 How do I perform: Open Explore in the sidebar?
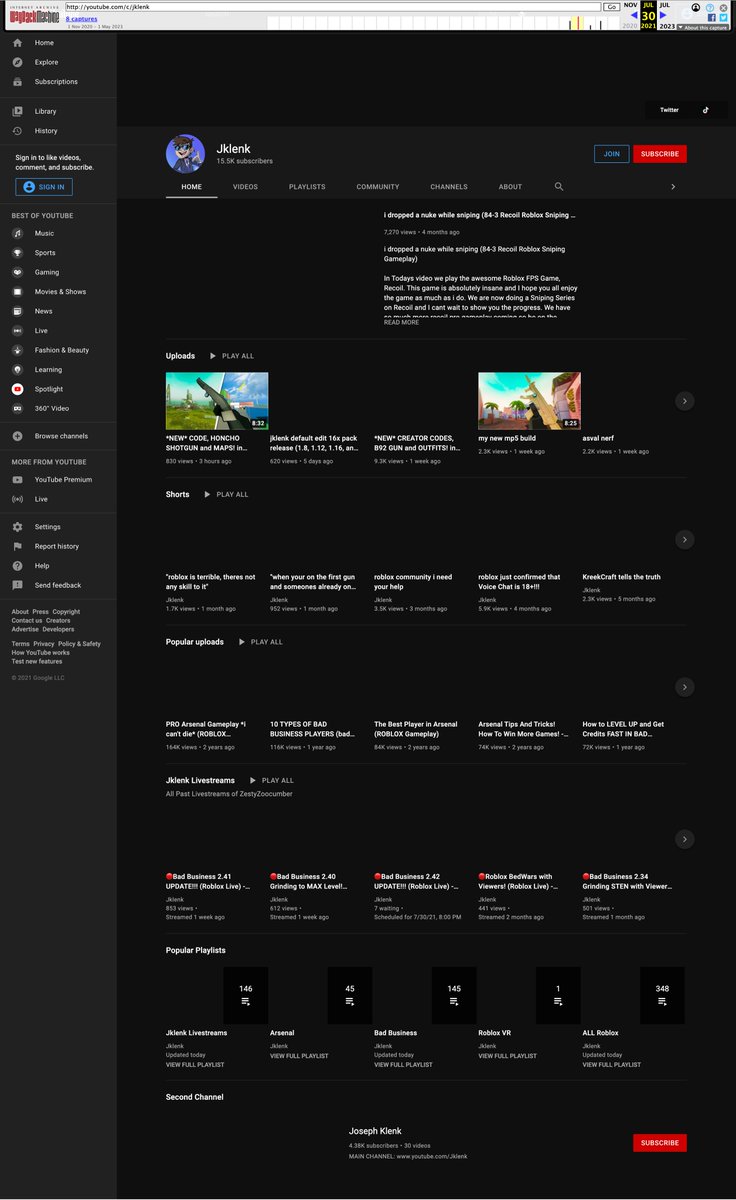pos(58,62)
